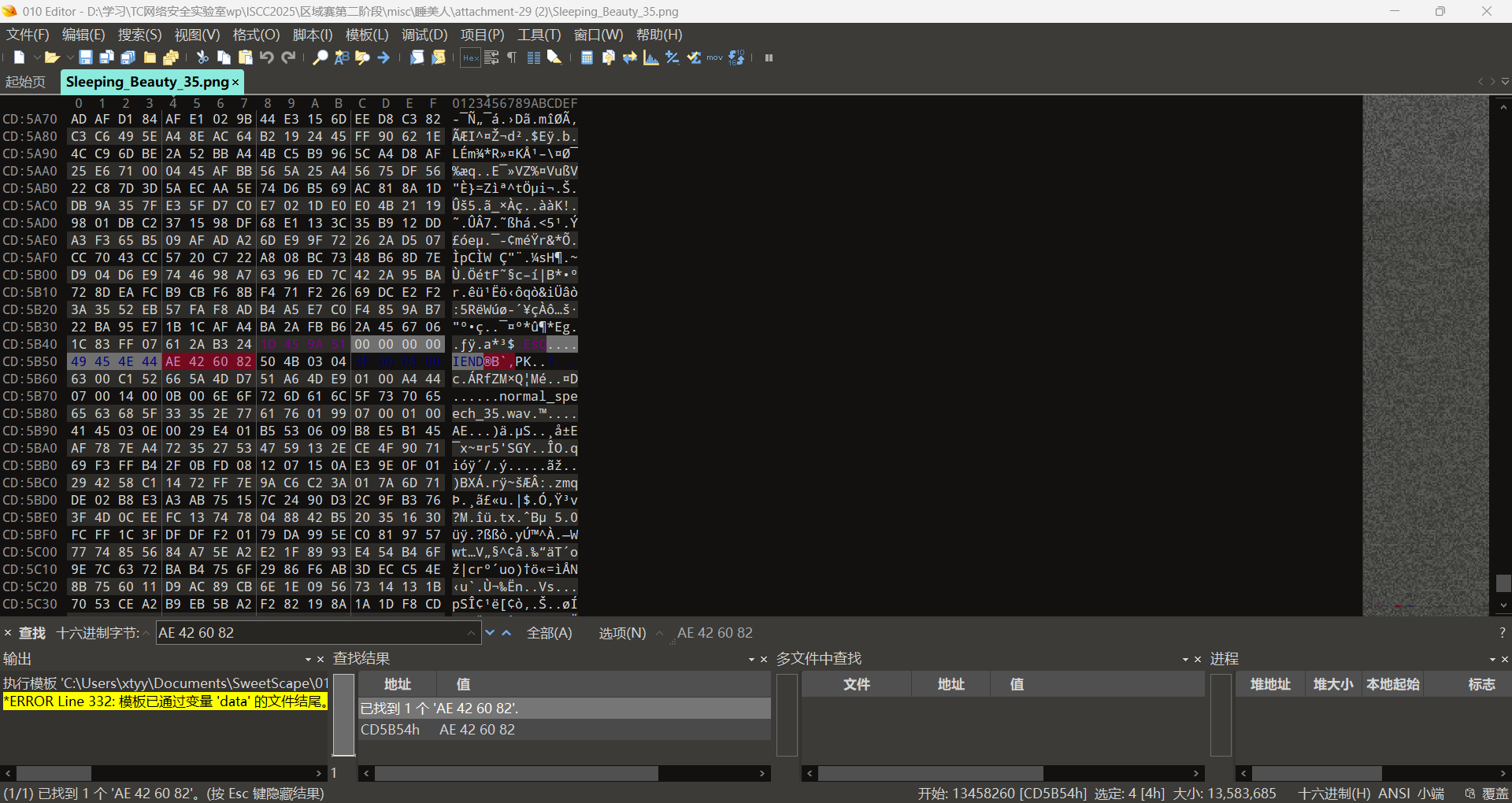Click the Compare files icon
This screenshot has height=803, width=1512.
pos(608,57)
